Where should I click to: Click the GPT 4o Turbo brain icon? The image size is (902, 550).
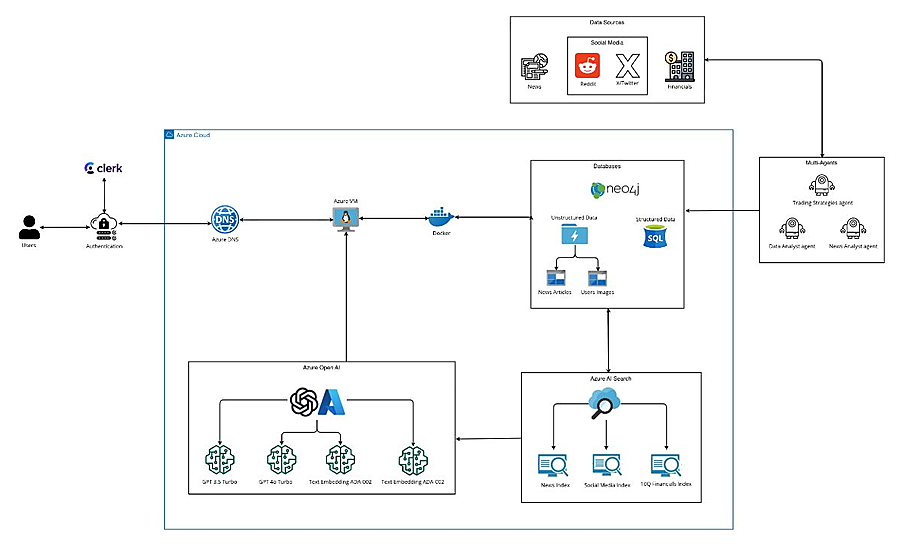281,460
